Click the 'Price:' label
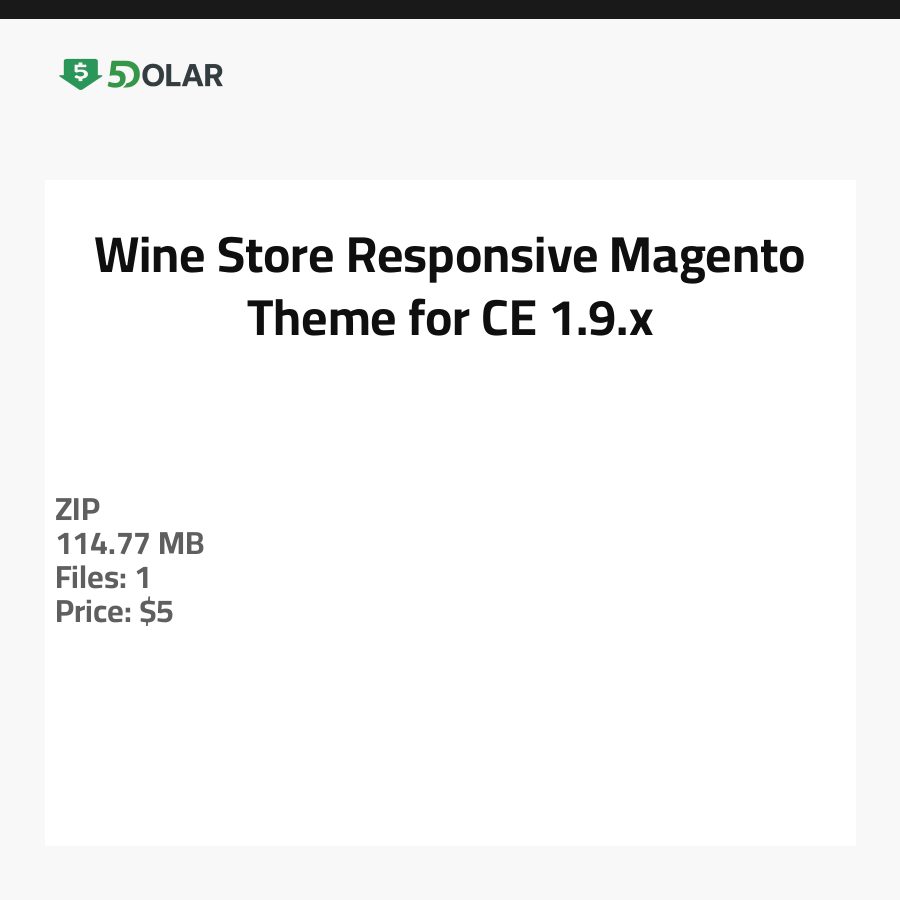Screen dimensions: 900x900 click(x=94, y=612)
